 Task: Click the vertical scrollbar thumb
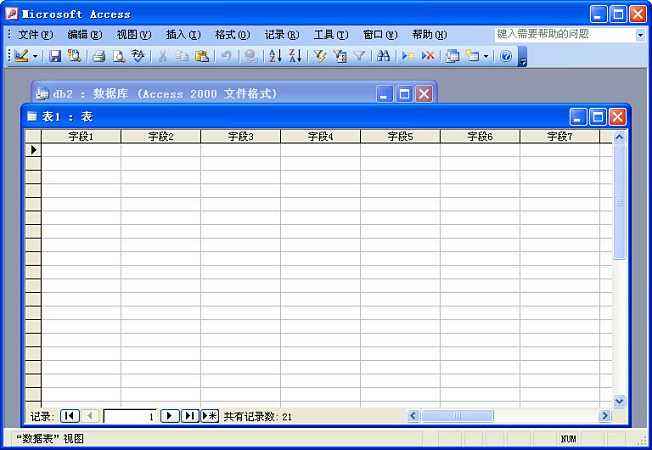pos(620,201)
